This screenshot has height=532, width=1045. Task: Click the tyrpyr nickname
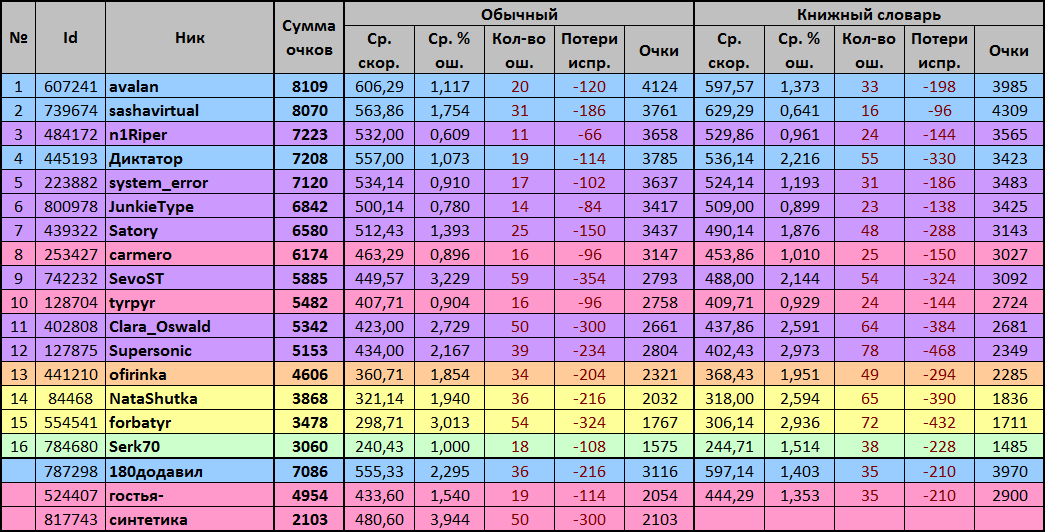pos(132,303)
